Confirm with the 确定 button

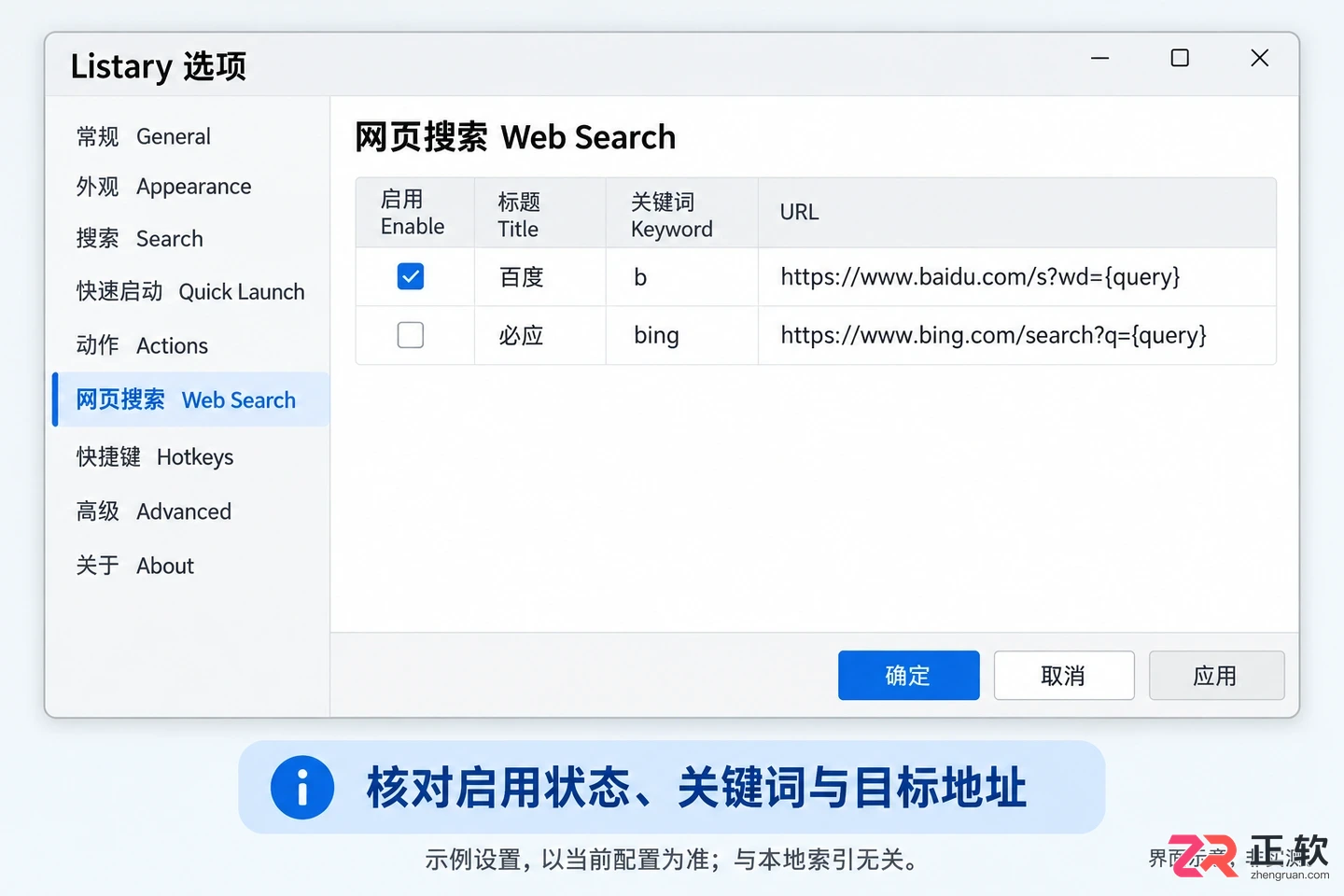[x=909, y=676]
